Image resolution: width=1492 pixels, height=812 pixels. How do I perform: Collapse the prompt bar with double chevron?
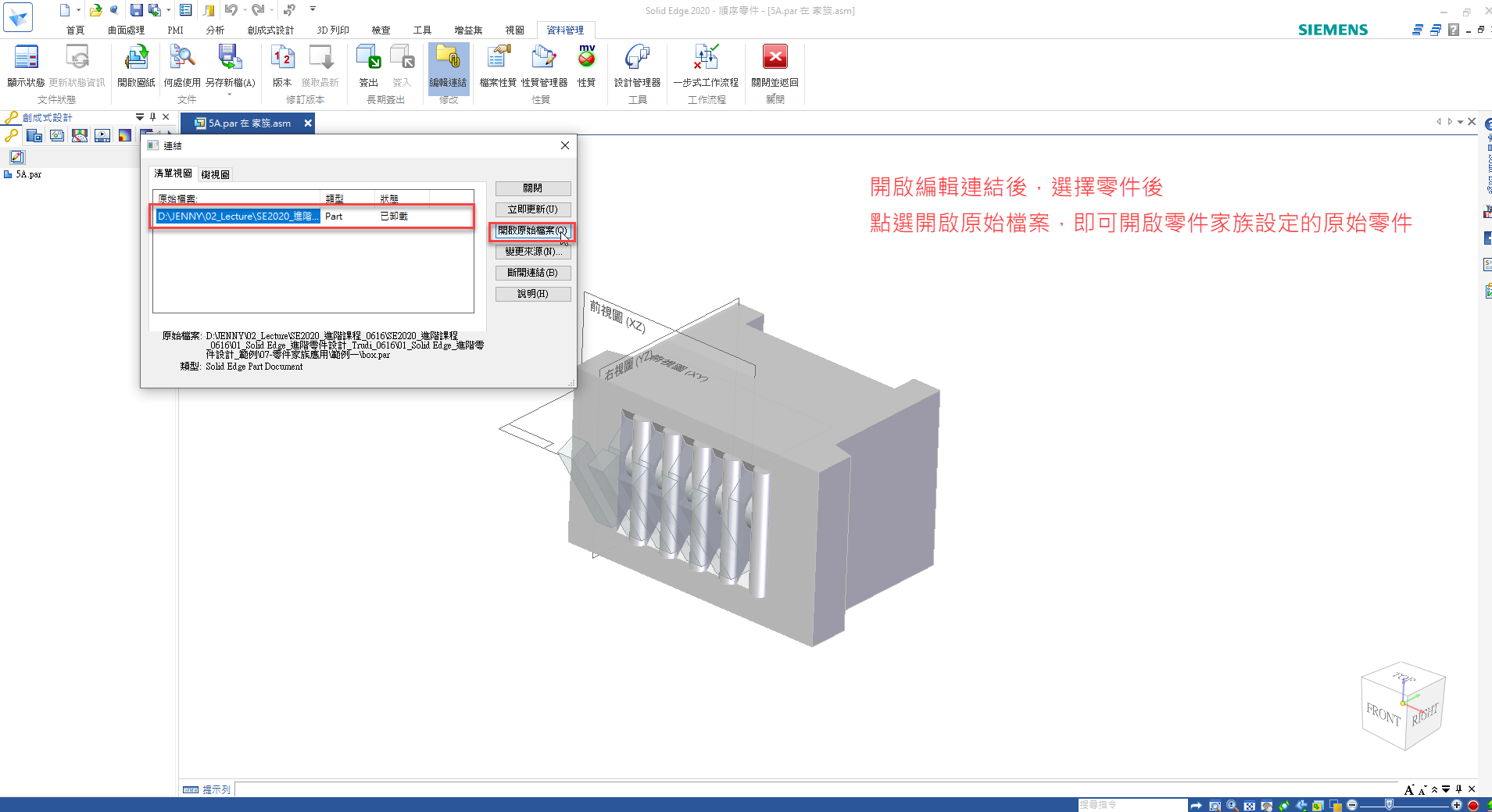1434,789
